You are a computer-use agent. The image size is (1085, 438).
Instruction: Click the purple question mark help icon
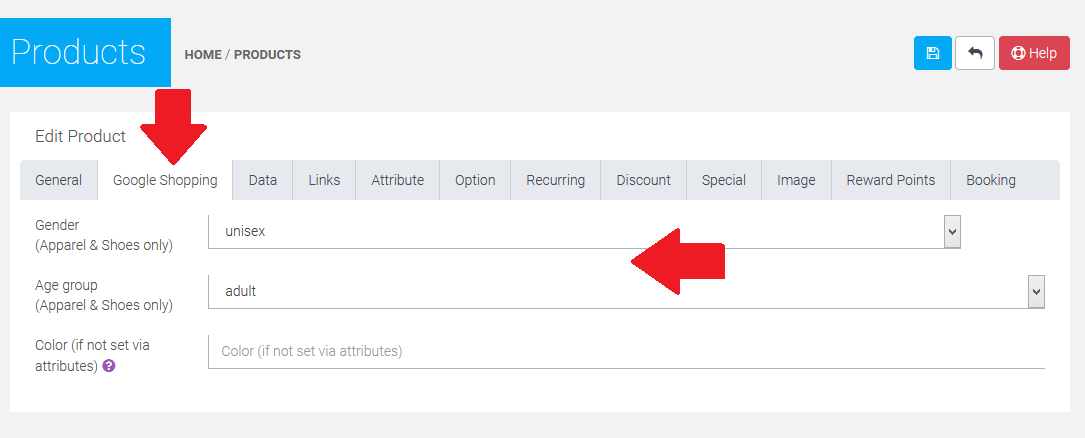coord(109,366)
